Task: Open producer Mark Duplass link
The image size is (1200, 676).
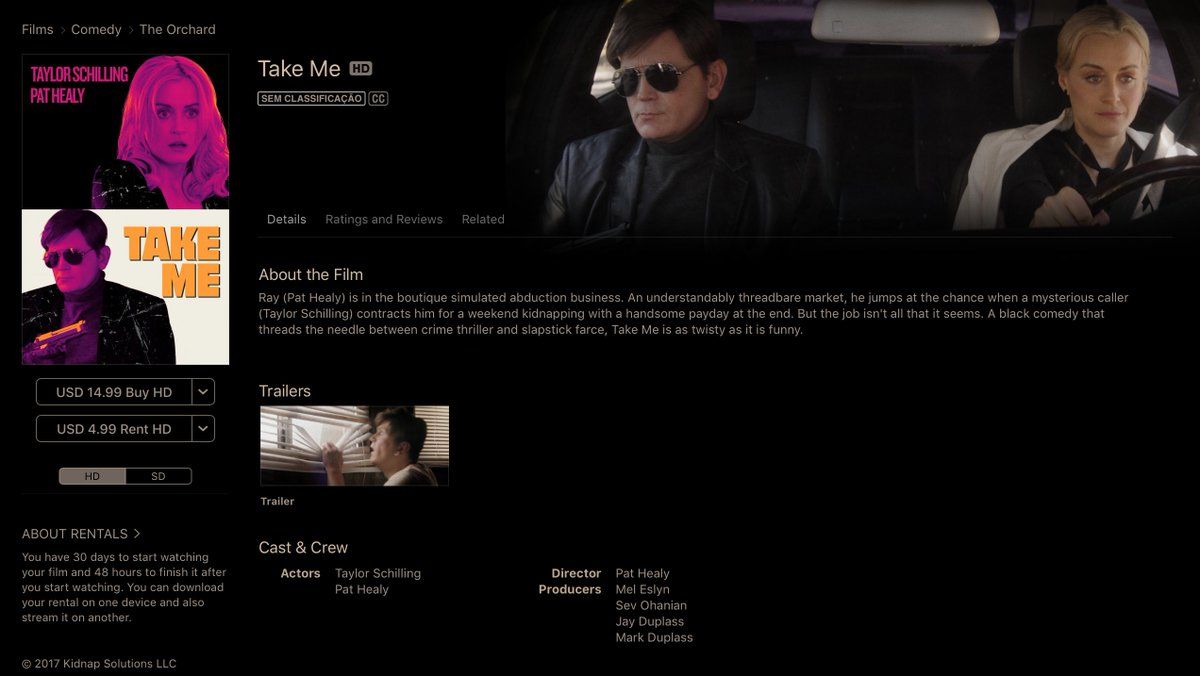Action: tap(654, 637)
